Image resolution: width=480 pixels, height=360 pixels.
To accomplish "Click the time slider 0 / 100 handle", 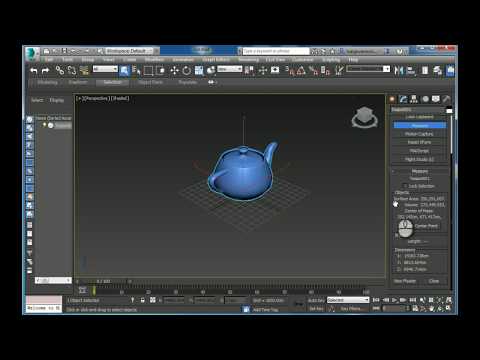I will tap(104, 281).
